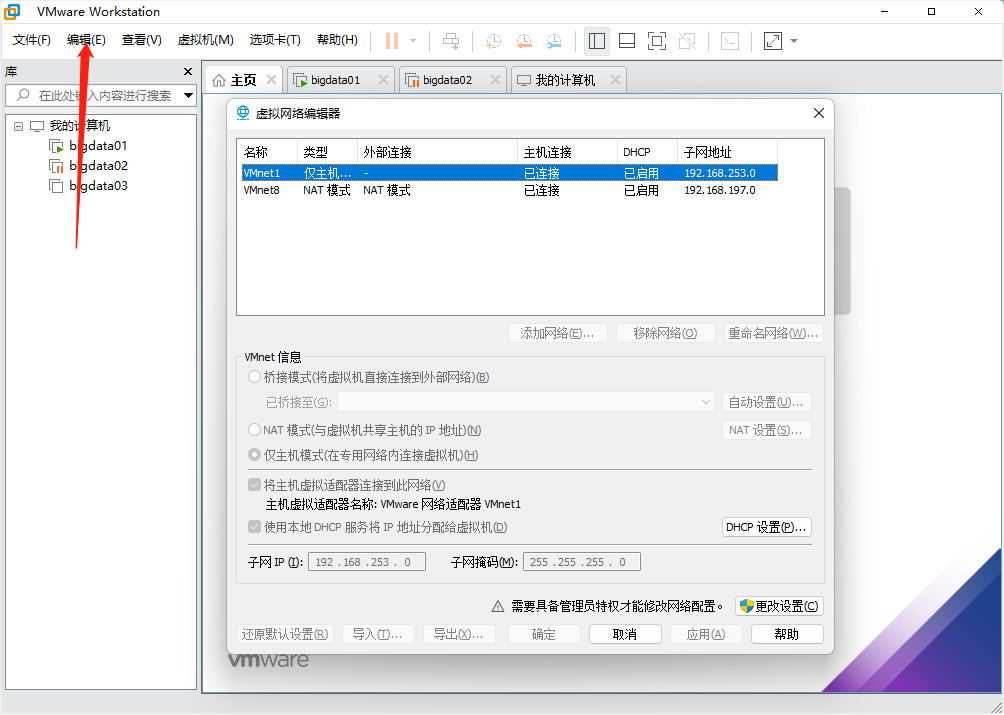Image resolution: width=1004 pixels, height=715 pixels.
Task: Click the full screen mode icon
Action: (x=657, y=41)
